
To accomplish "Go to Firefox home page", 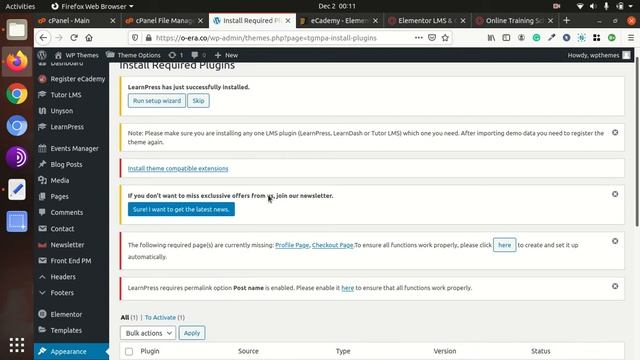I will tap(89, 38).
